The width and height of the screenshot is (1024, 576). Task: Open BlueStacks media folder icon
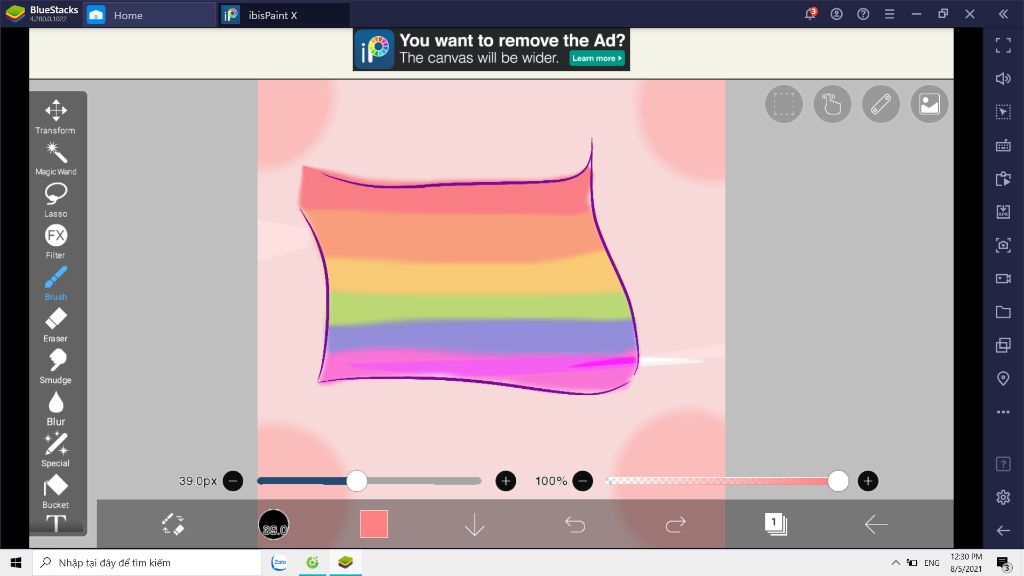(x=1003, y=312)
